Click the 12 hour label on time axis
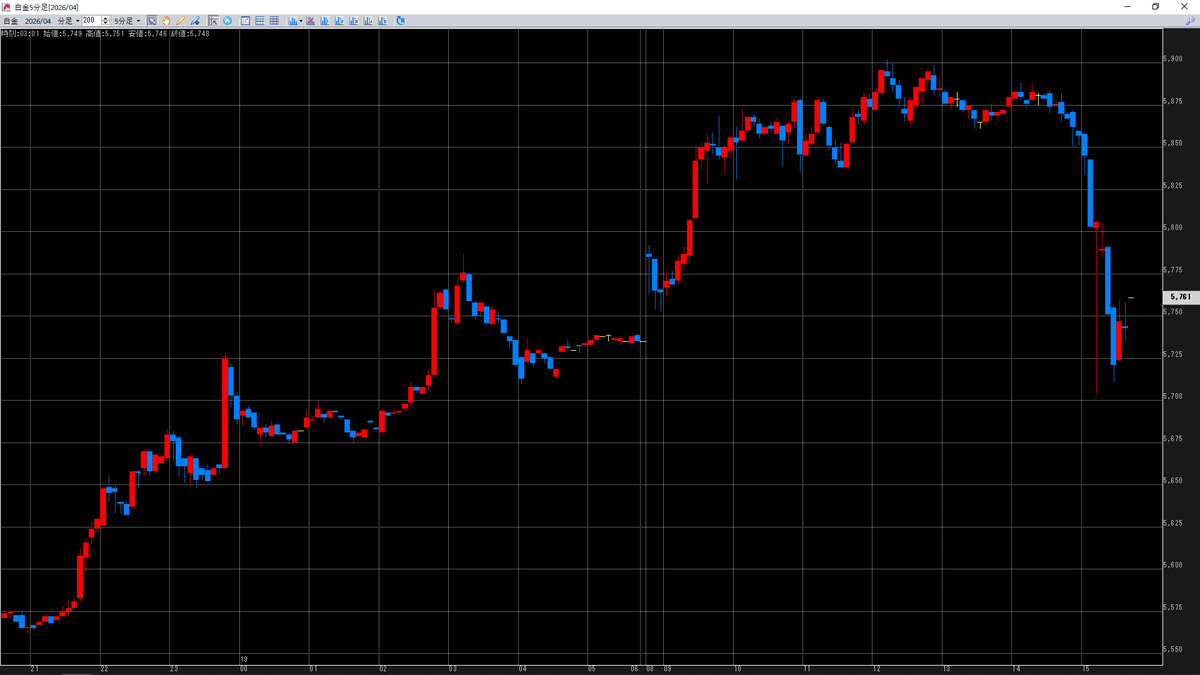This screenshot has height=675, width=1200. pos(876,669)
